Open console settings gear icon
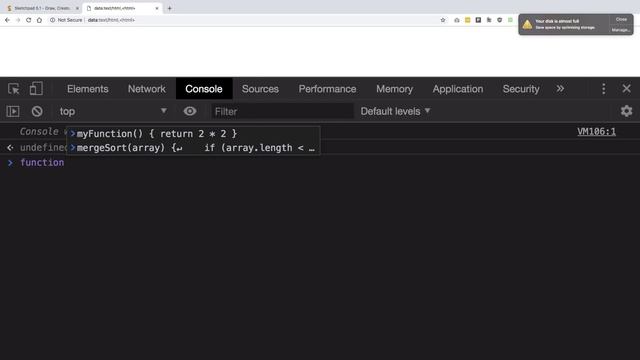This screenshot has height=360, width=640. pos(627,111)
